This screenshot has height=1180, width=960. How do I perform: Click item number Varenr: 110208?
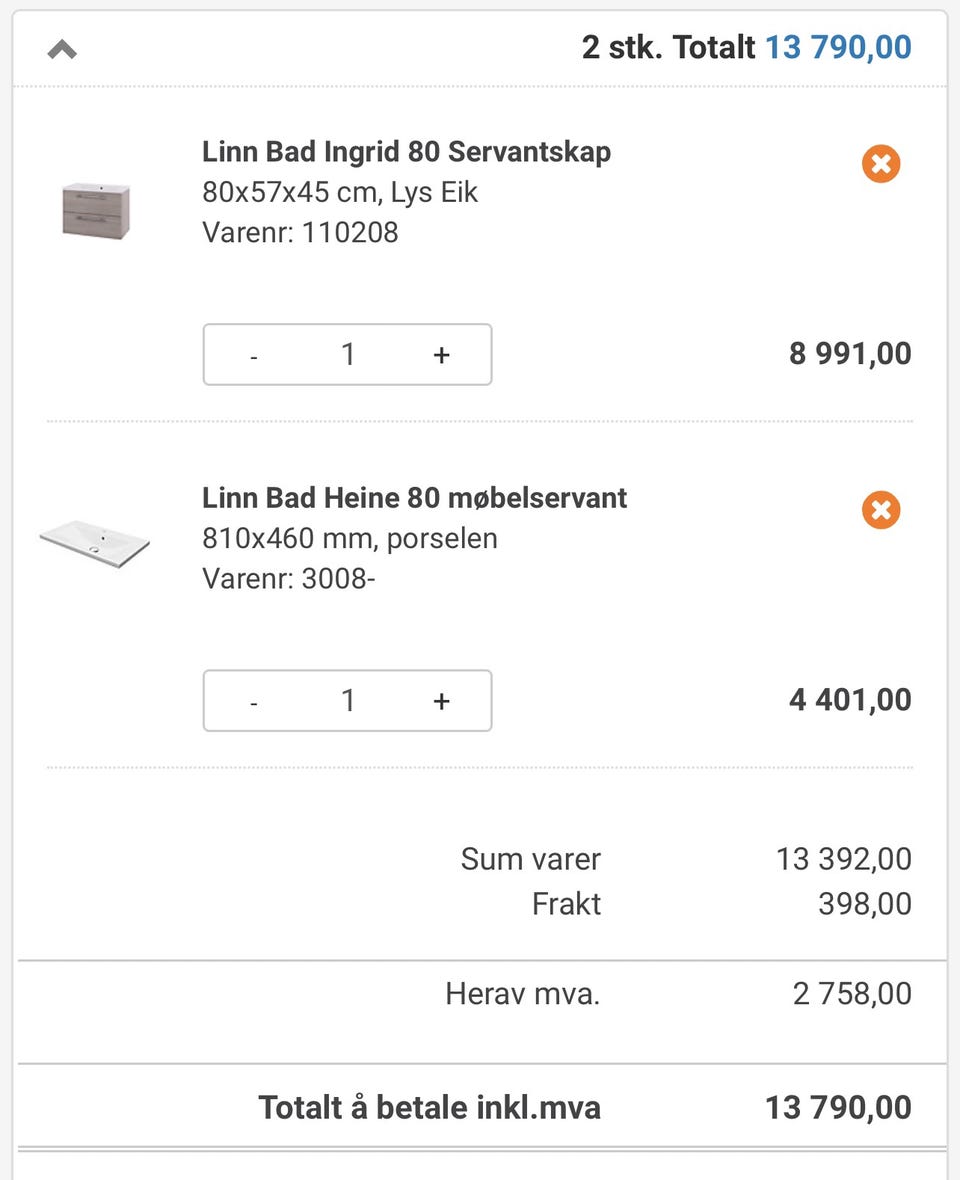tap(300, 233)
